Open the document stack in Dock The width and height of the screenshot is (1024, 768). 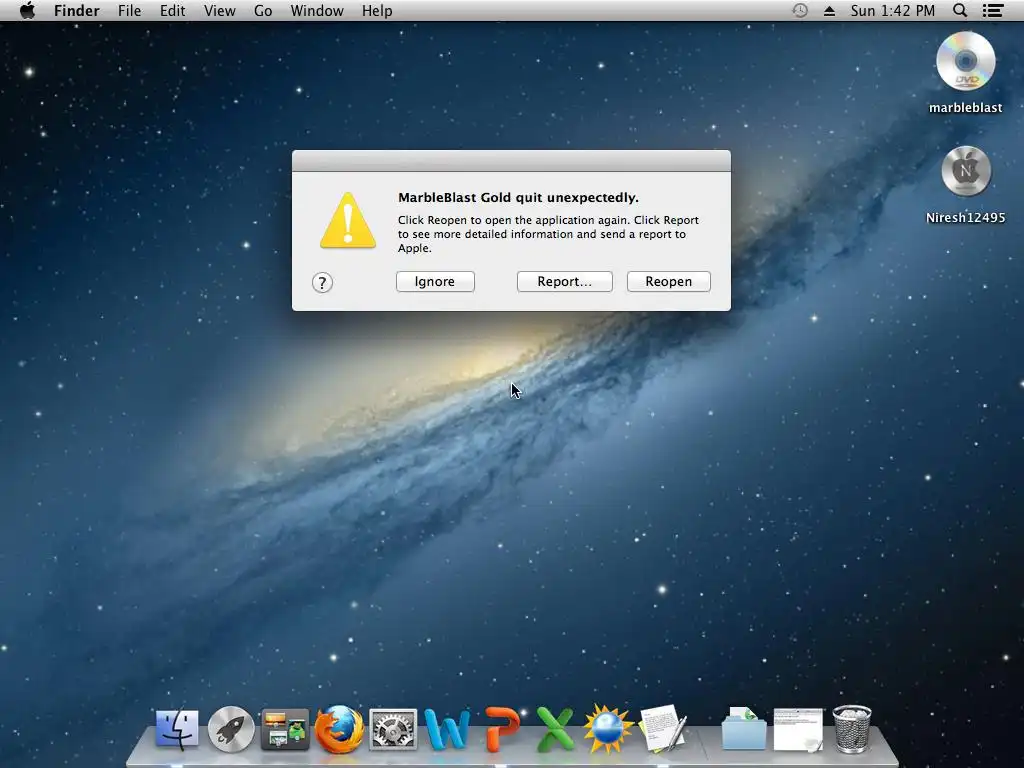coord(798,729)
